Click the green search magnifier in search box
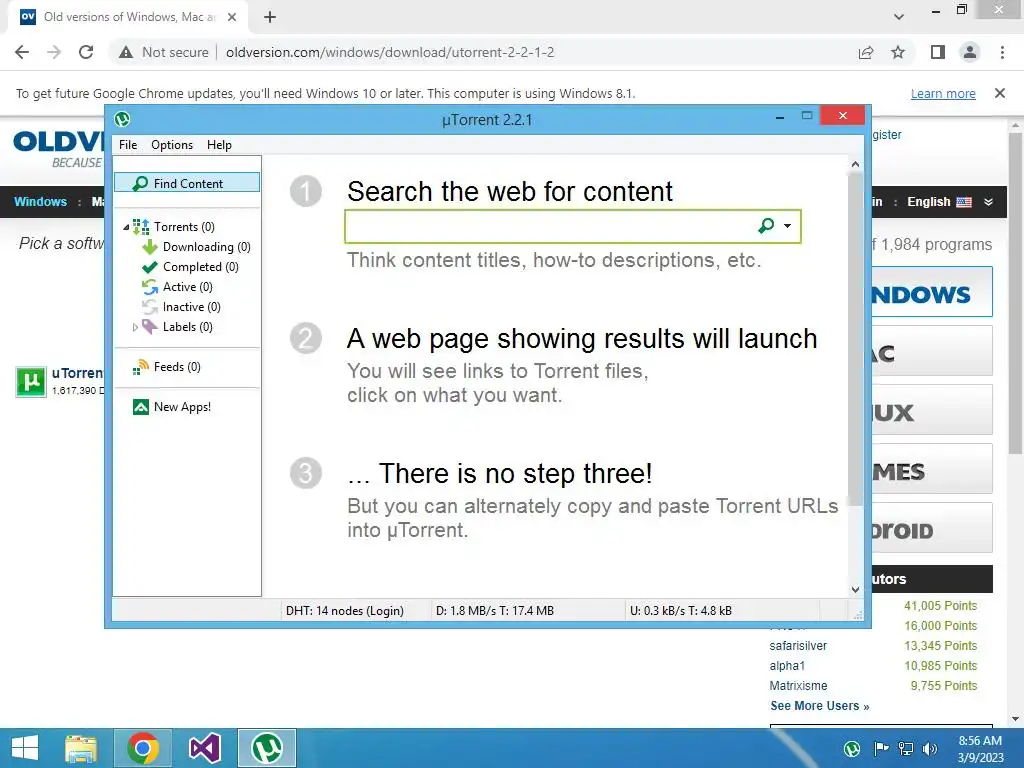This screenshot has height=768, width=1024. pos(766,226)
